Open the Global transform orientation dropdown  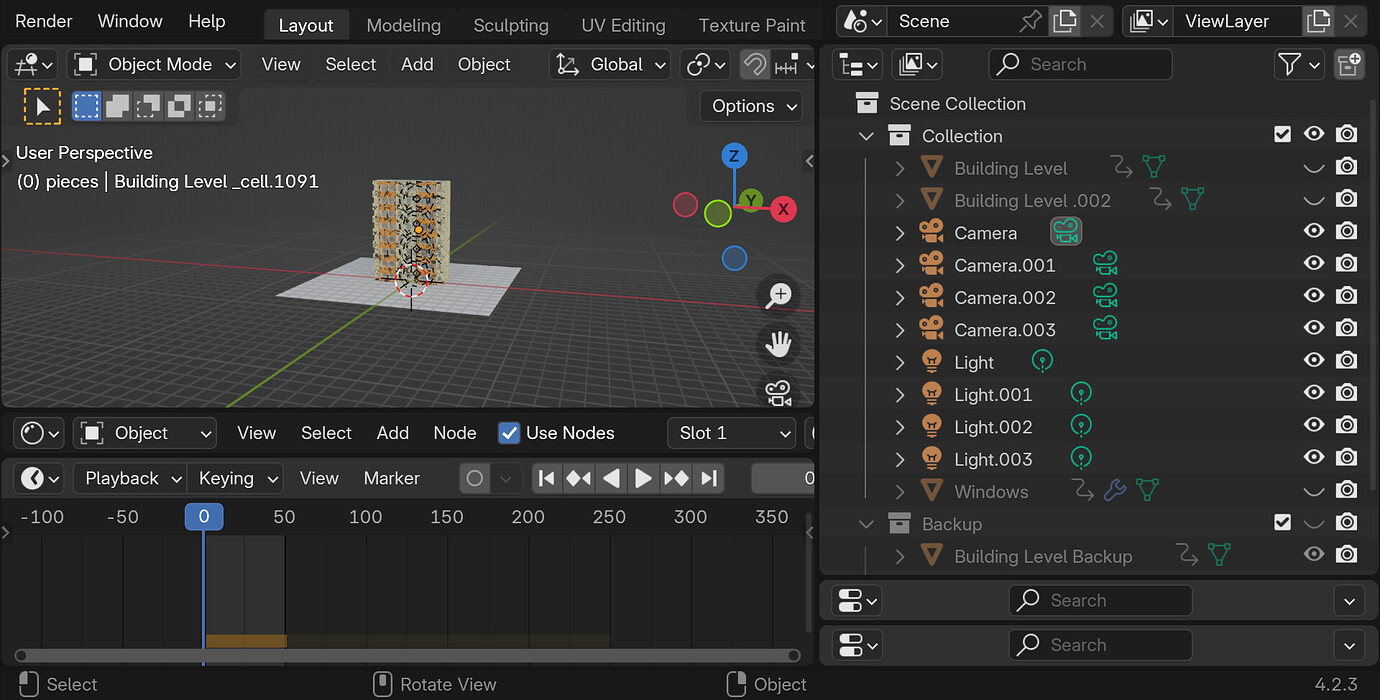click(x=610, y=65)
